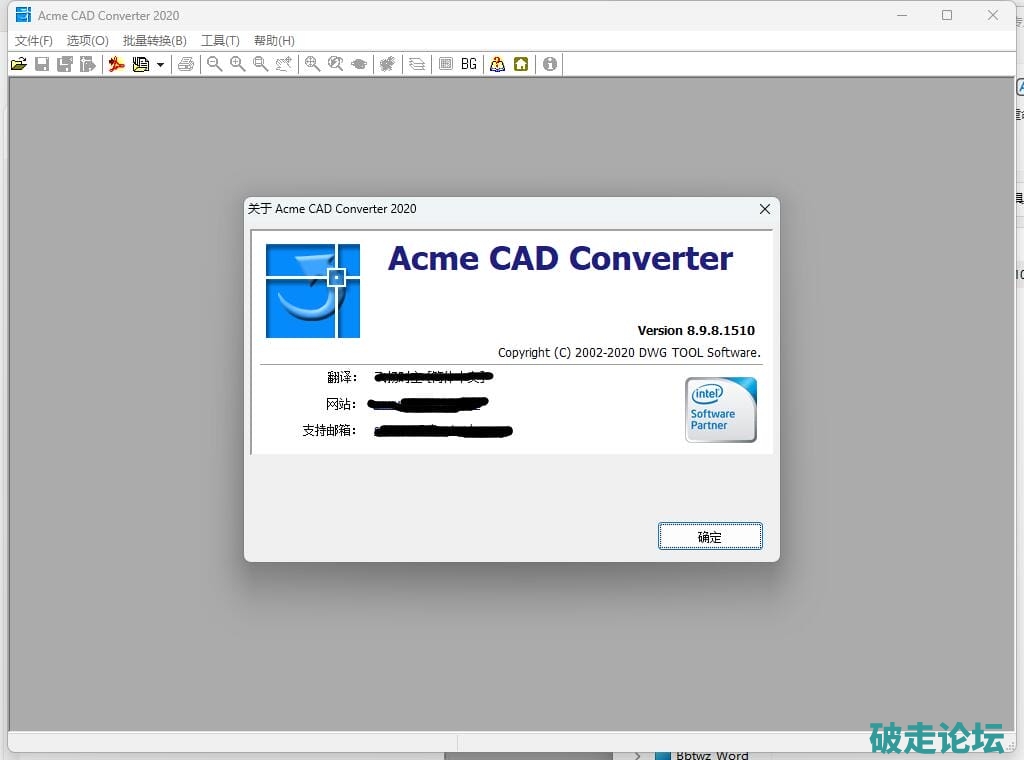This screenshot has height=760, width=1024.
Task: Open the 文件(F) menu
Action: (34, 41)
